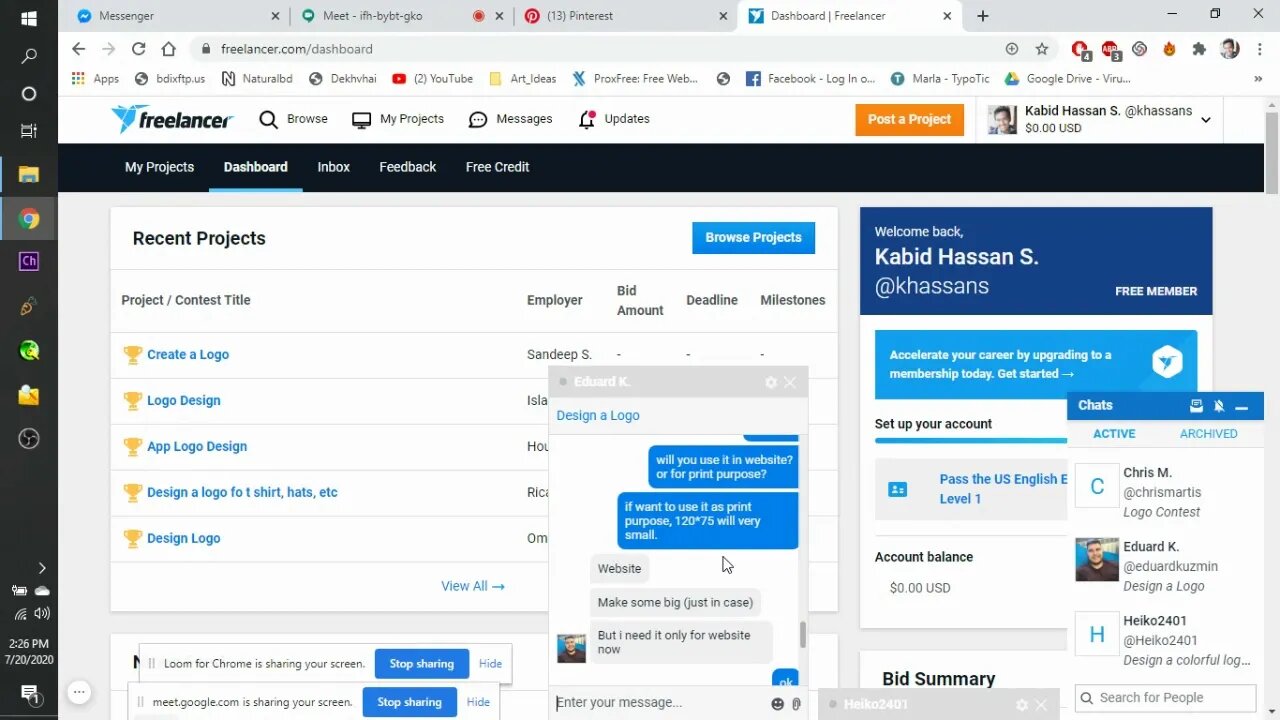Open File Explorer from the taskbar
Image resolution: width=1280 pixels, height=720 pixels.
29,175
